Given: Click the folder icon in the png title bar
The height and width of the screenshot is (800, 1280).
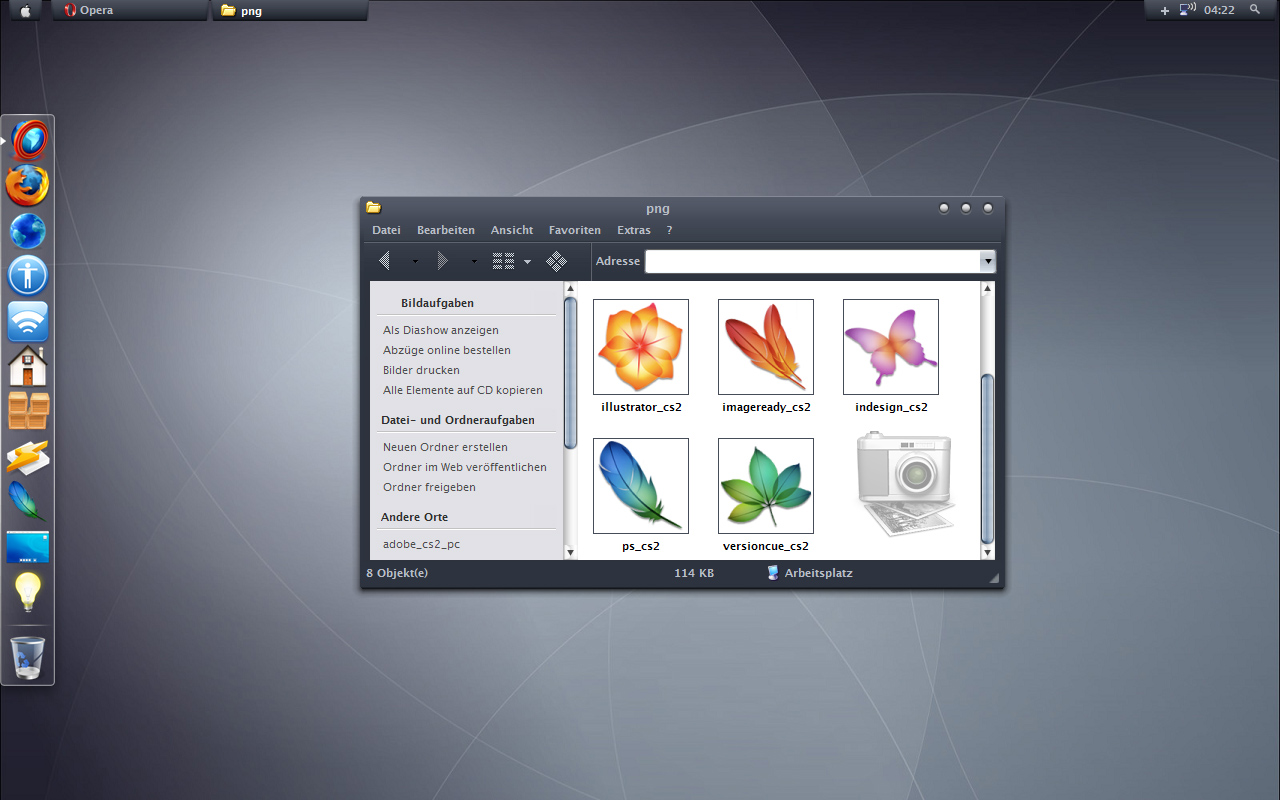Looking at the screenshot, I should click(373, 208).
